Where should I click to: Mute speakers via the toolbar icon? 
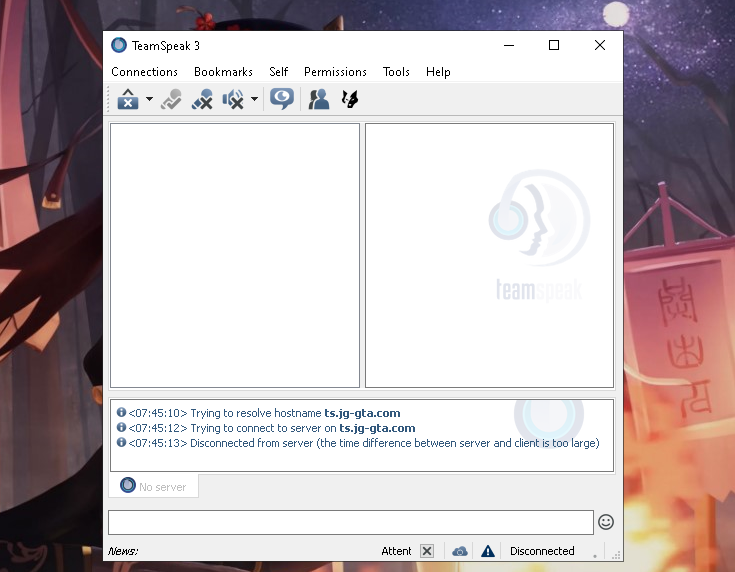(x=233, y=99)
